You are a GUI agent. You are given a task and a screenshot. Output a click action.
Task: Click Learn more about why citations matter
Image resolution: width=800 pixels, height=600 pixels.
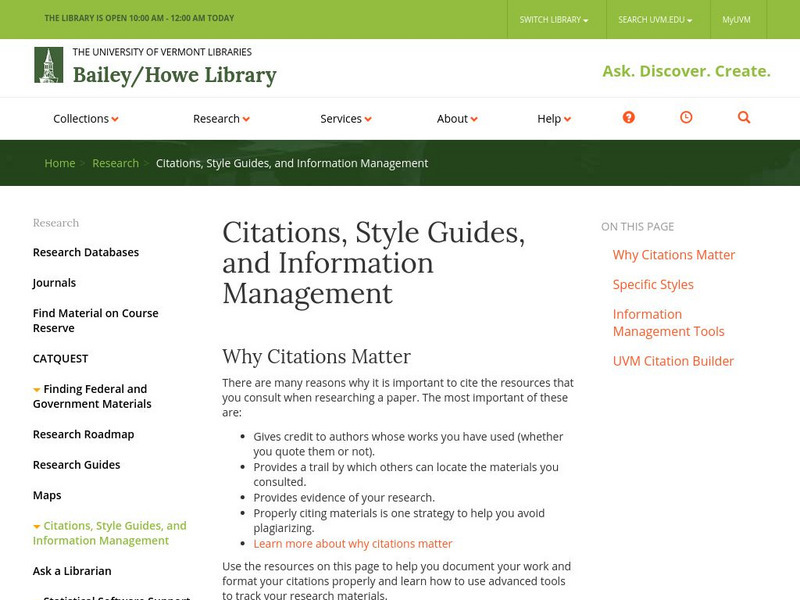[353, 544]
